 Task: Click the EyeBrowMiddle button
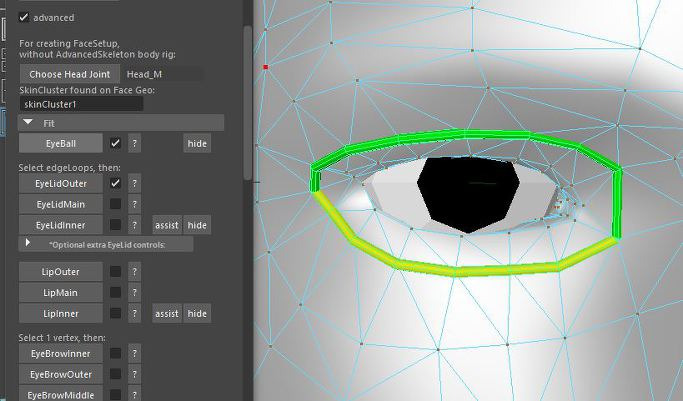point(61,394)
